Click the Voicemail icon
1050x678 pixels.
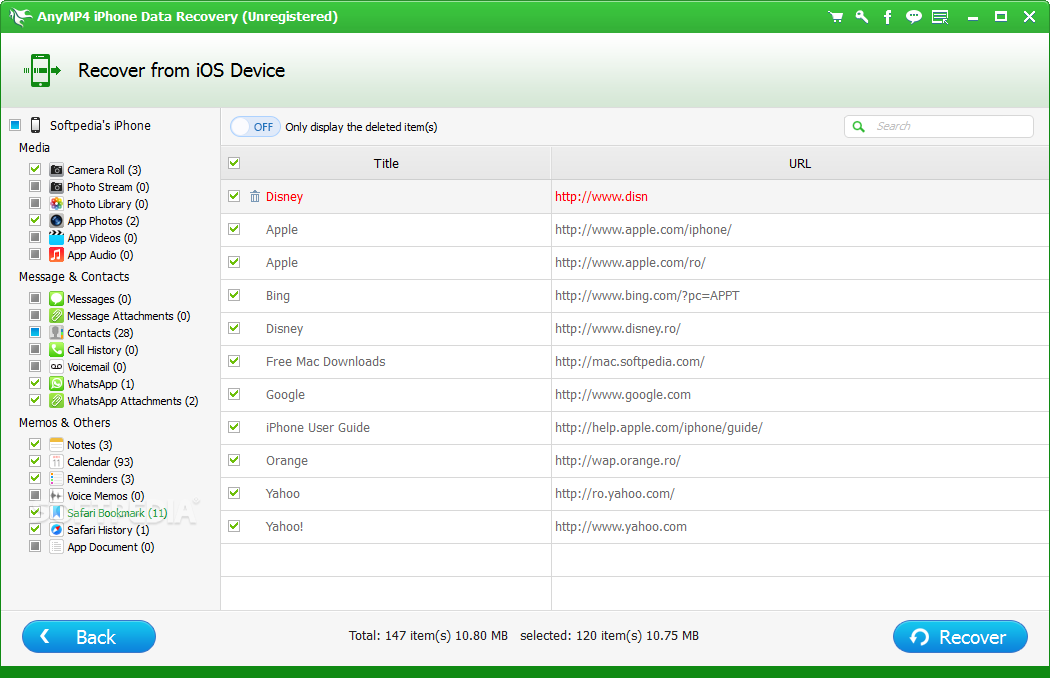56,366
